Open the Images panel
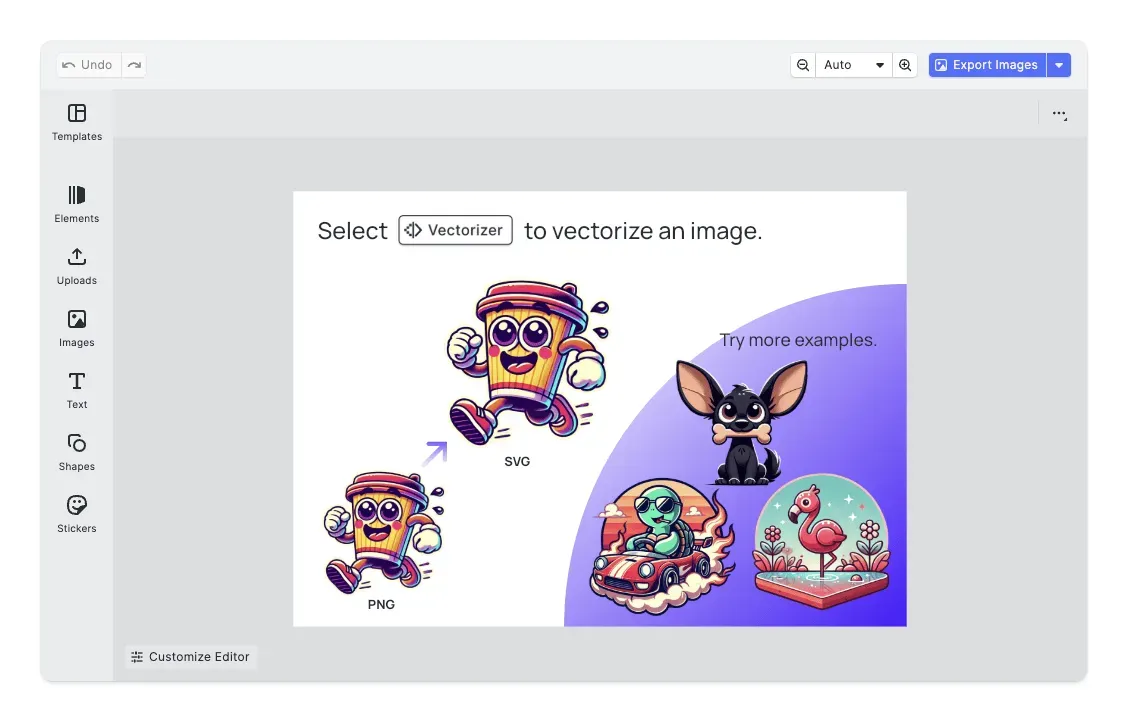1128x722 pixels. coord(76,328)
